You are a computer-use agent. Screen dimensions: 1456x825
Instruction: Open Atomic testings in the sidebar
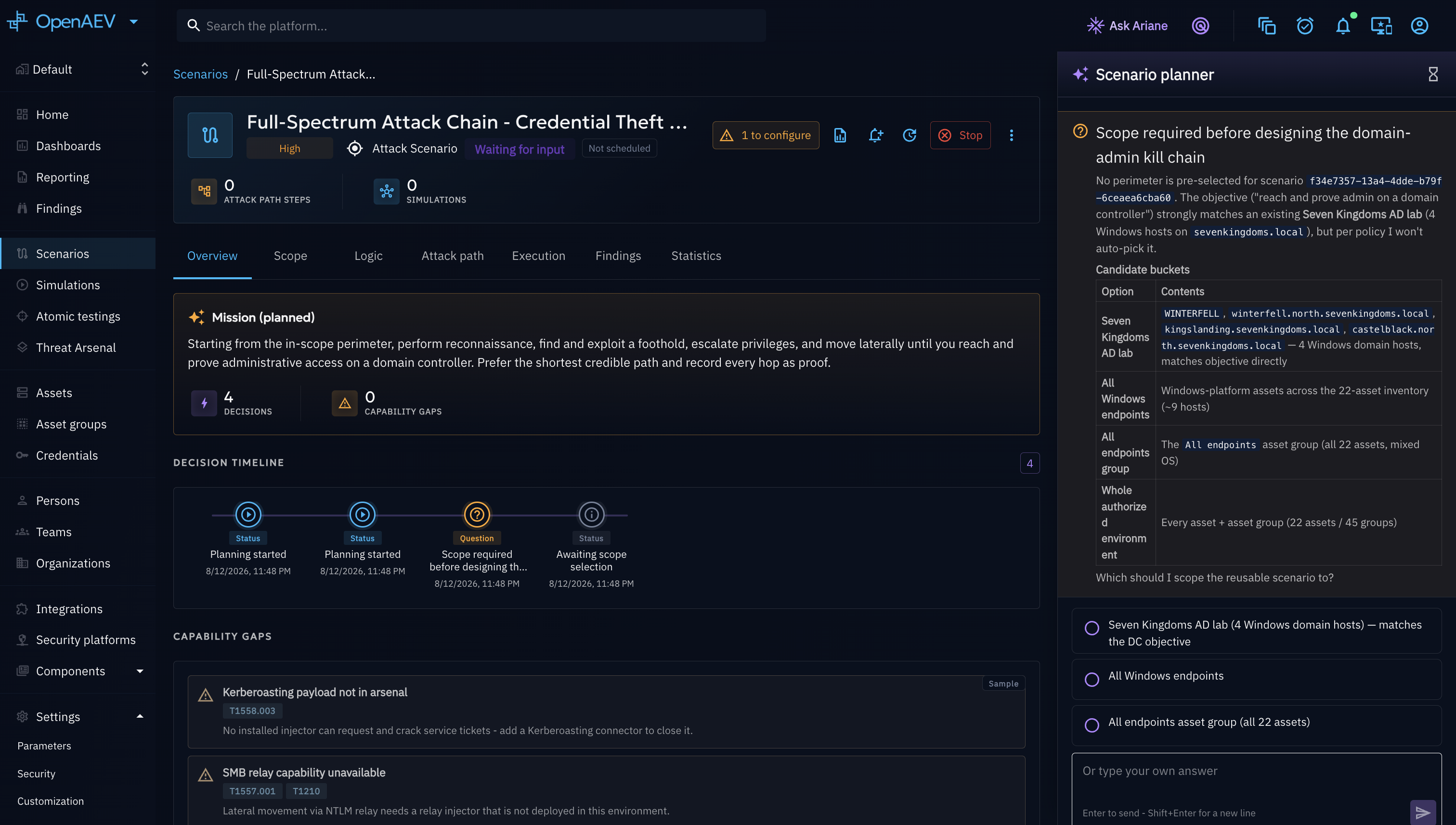tap(78, 316)
